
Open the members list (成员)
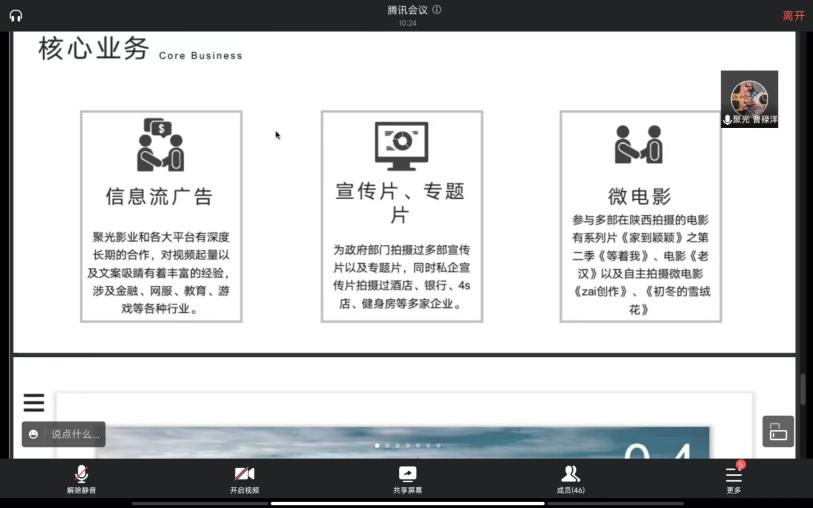570,478
